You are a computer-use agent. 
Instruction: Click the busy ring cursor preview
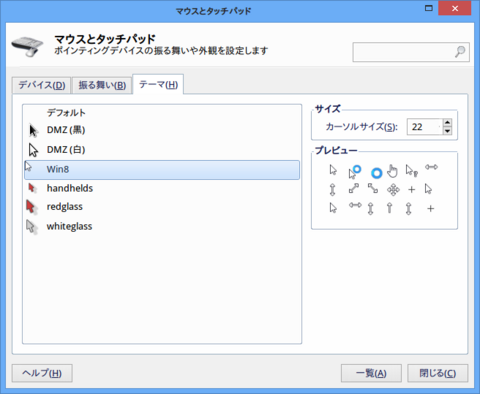coord(377,173)
